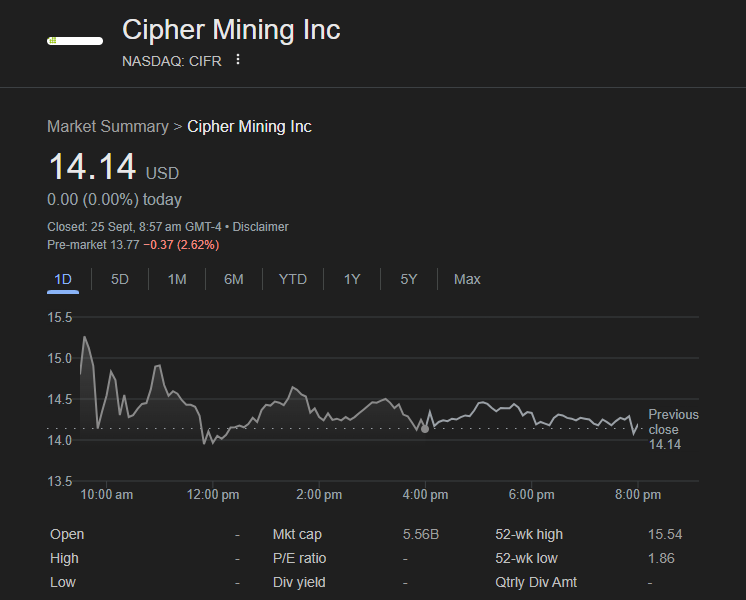Select the YTD tab
This screenshot has height=600, width=746.
point(293,279)
